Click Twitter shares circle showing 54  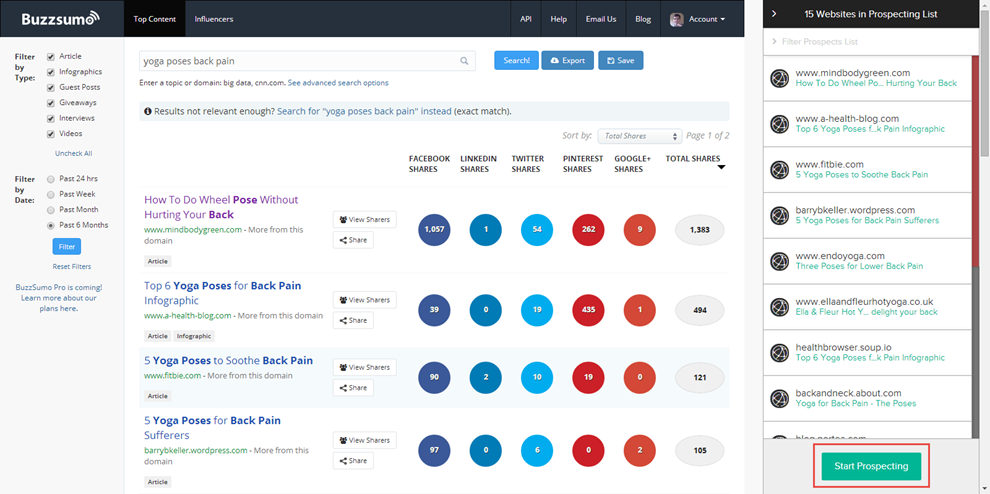click(x=537, y=230)
